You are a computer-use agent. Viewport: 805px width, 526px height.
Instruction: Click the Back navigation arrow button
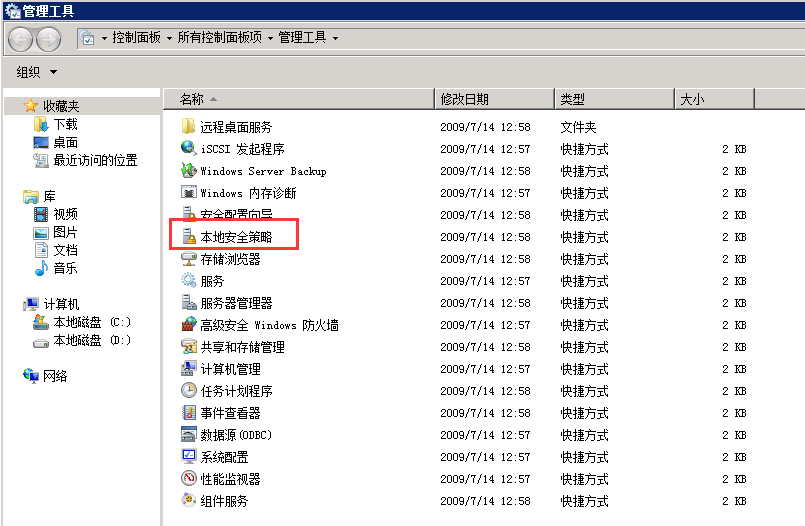click(21, 38)
